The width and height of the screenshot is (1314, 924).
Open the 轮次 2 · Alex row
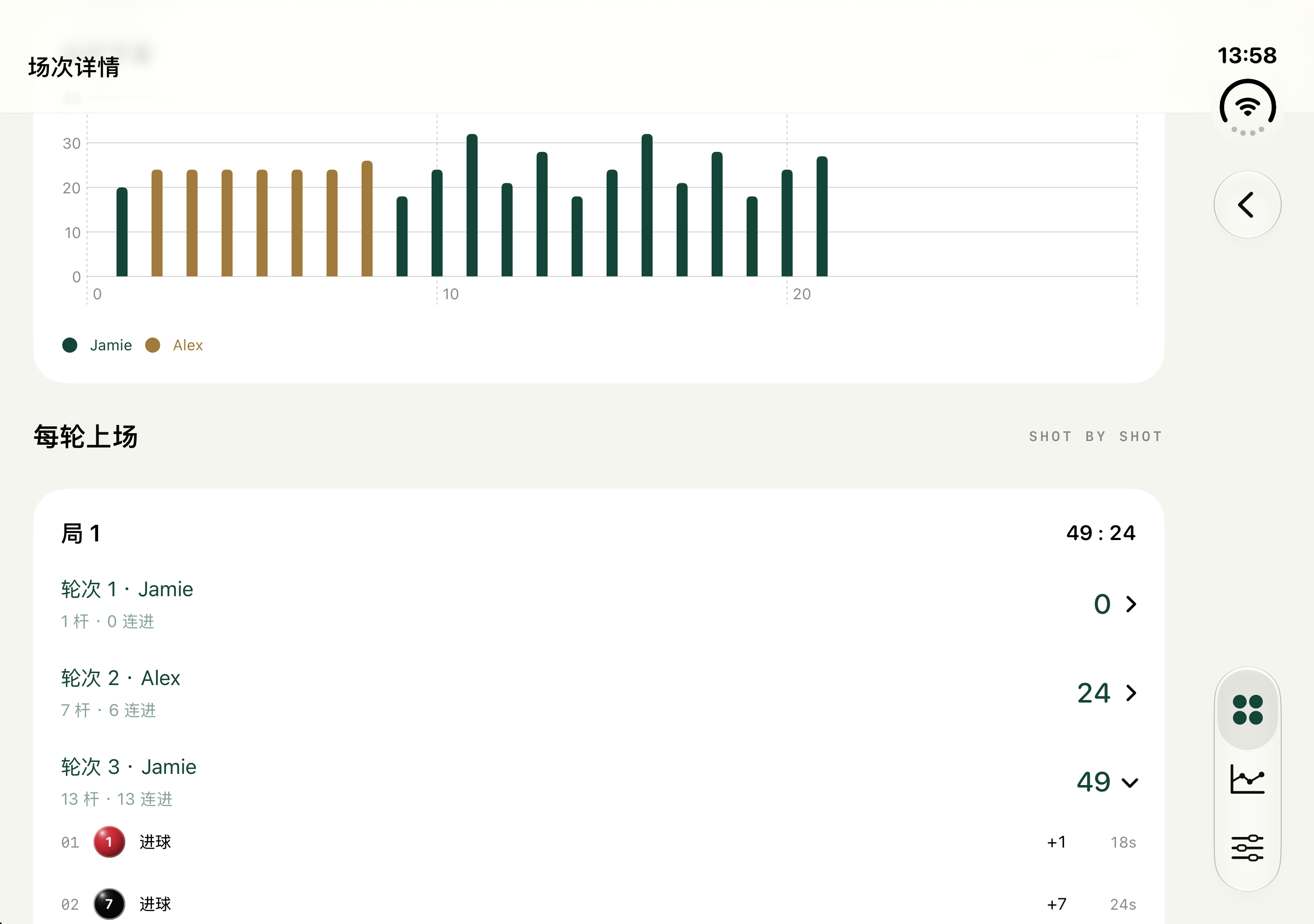(x=599, y=693)
